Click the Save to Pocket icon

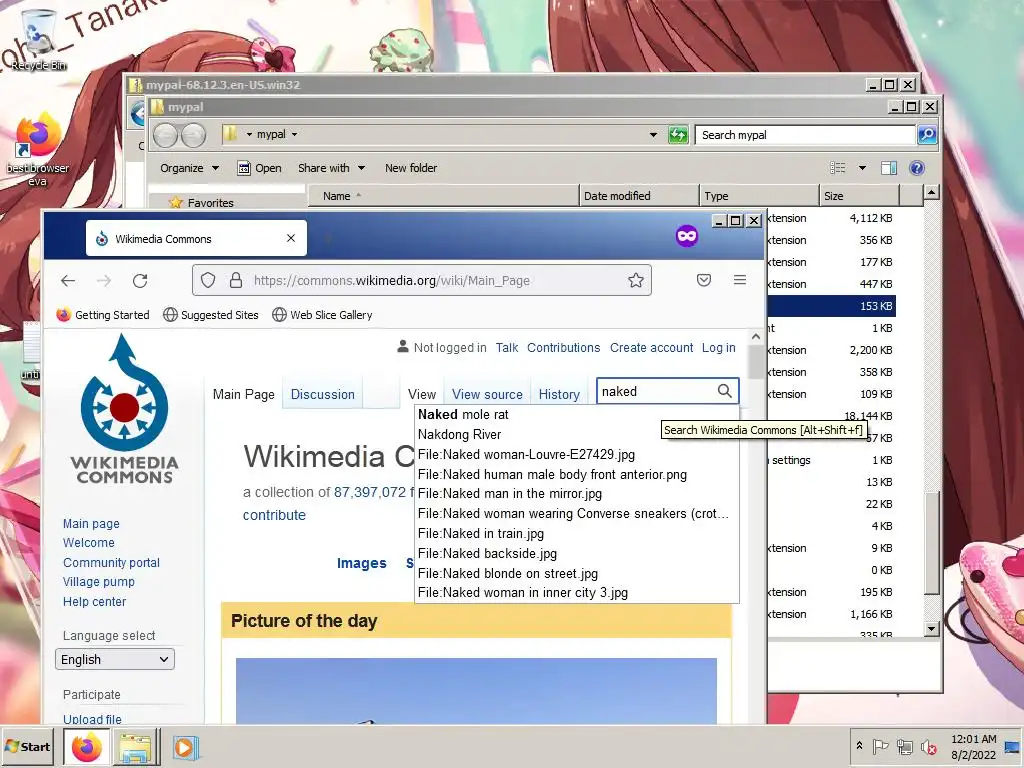click(x=703, y=280)
